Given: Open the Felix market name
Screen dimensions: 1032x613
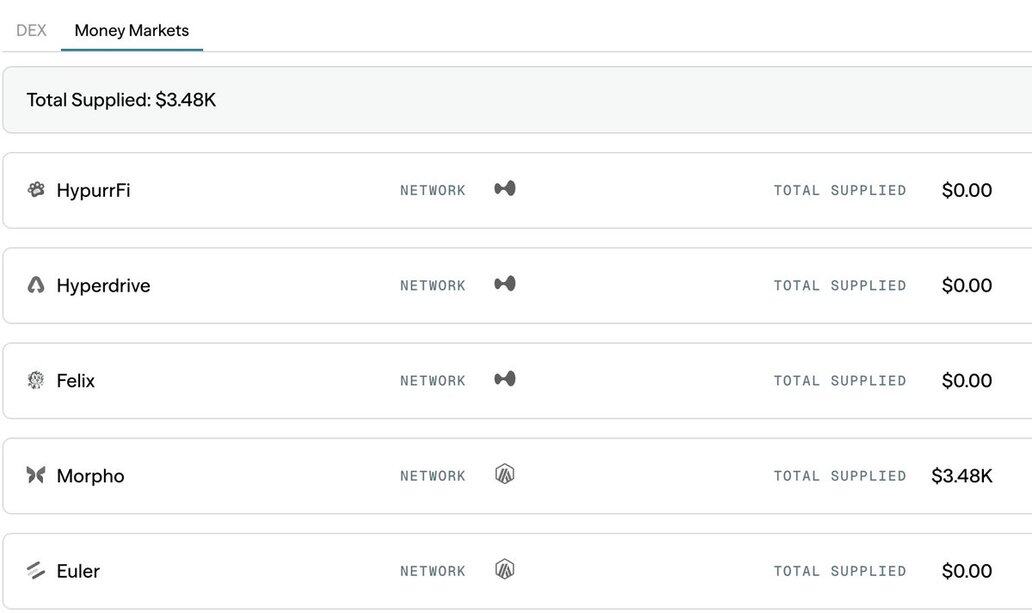Looking at the screenshot, I should [x=75, y=381].
